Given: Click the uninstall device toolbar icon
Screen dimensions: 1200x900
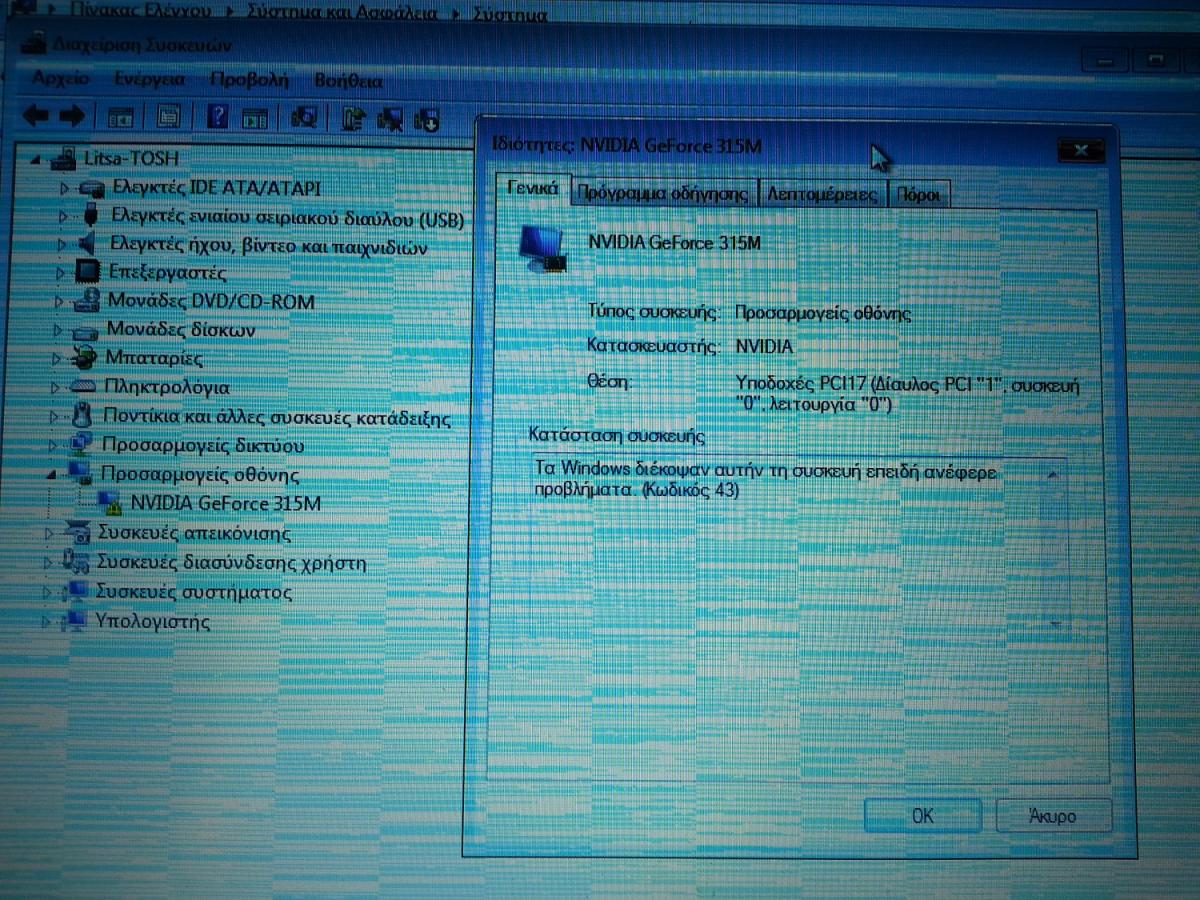Looking at the screenshot, I should tap(391, 119).
